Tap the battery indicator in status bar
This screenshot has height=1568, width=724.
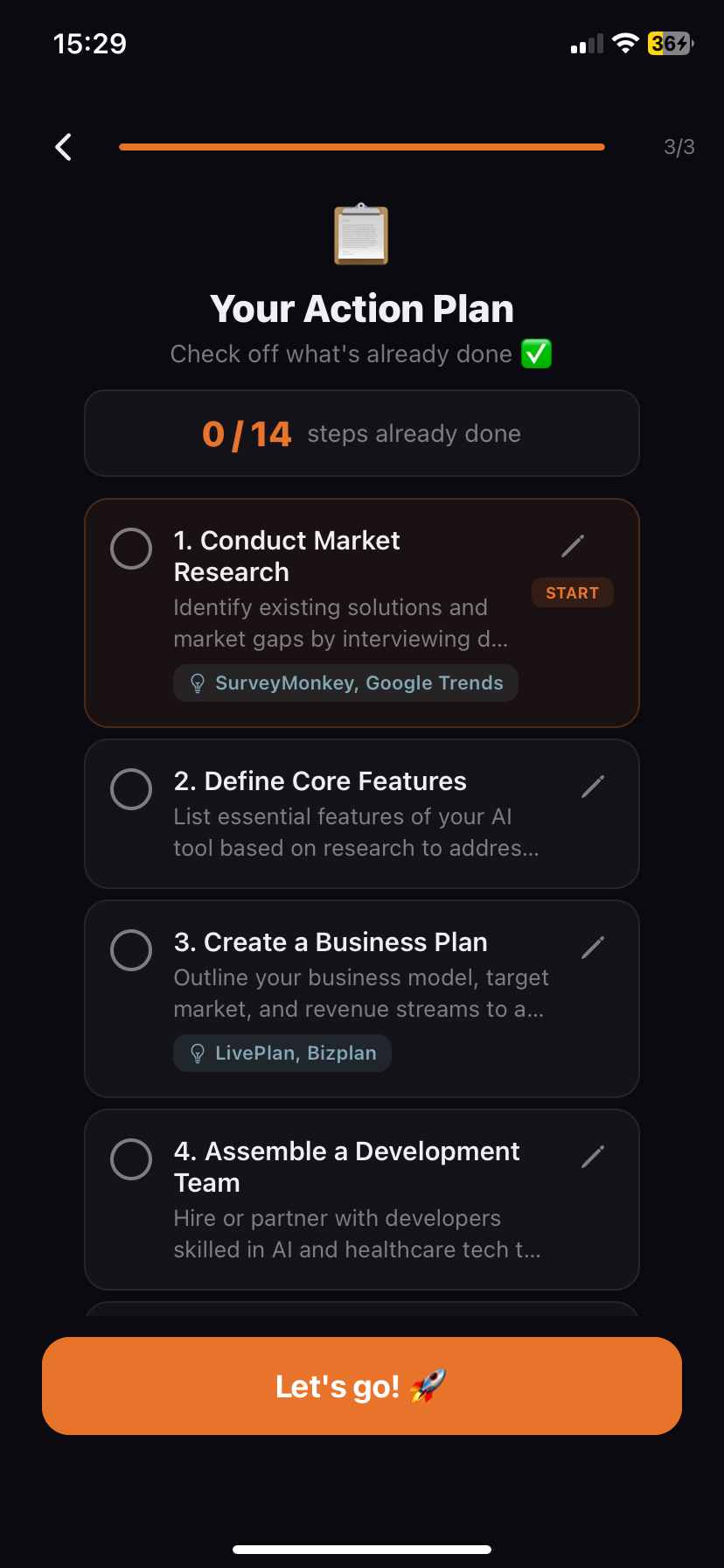tap(671, 43)
